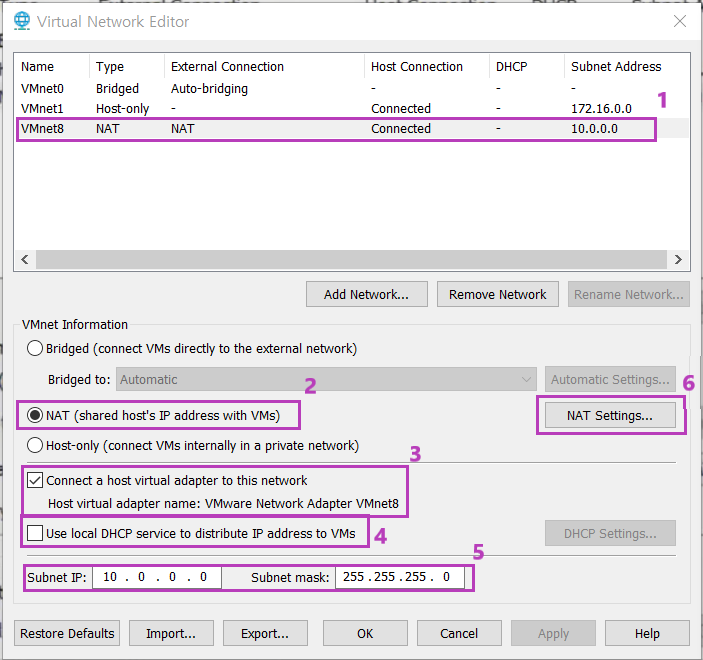Click the network list right scroll arrow

(678, 259)
